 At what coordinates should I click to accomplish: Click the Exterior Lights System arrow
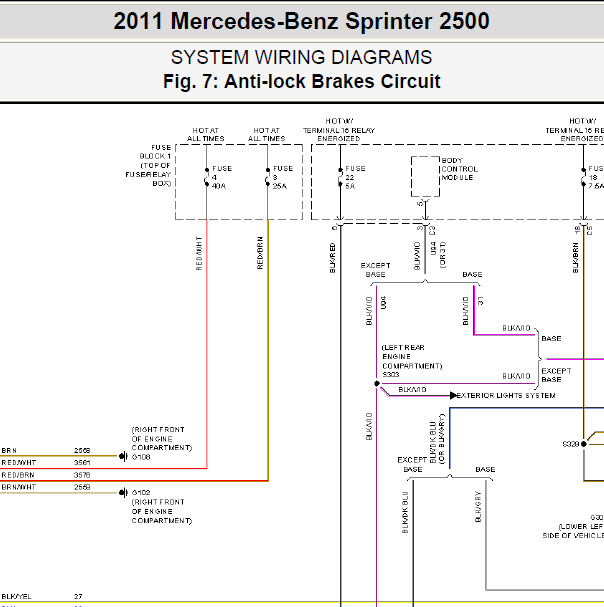[450, 395]
